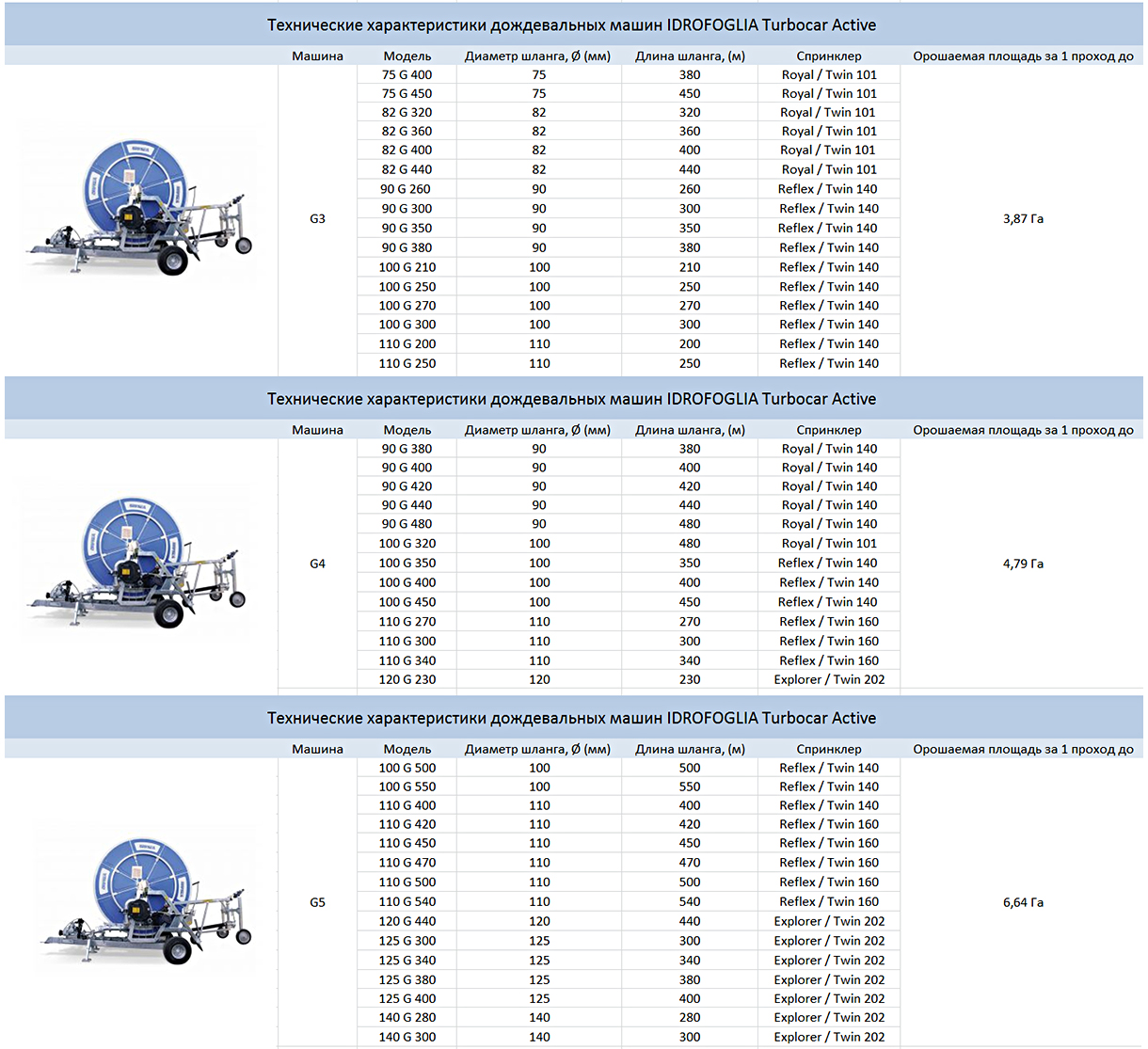1148x1049 pixels.
Task: Select model cell '120 G 440'
Action: tap(407, 921)
